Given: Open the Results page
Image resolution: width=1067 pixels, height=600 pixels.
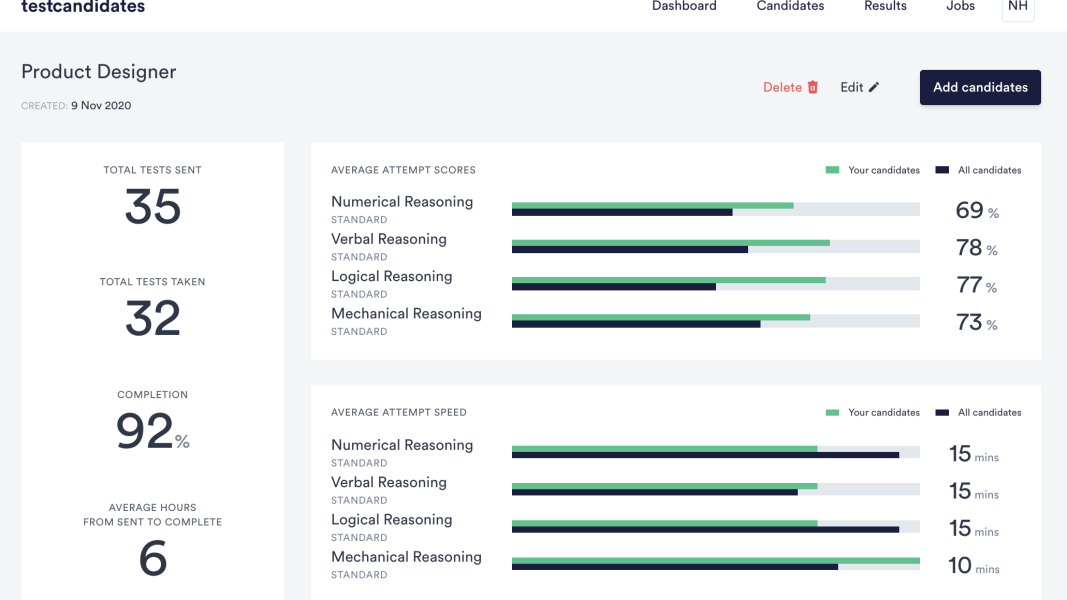Looking at the screenshot, I should [x=885, y=6].
